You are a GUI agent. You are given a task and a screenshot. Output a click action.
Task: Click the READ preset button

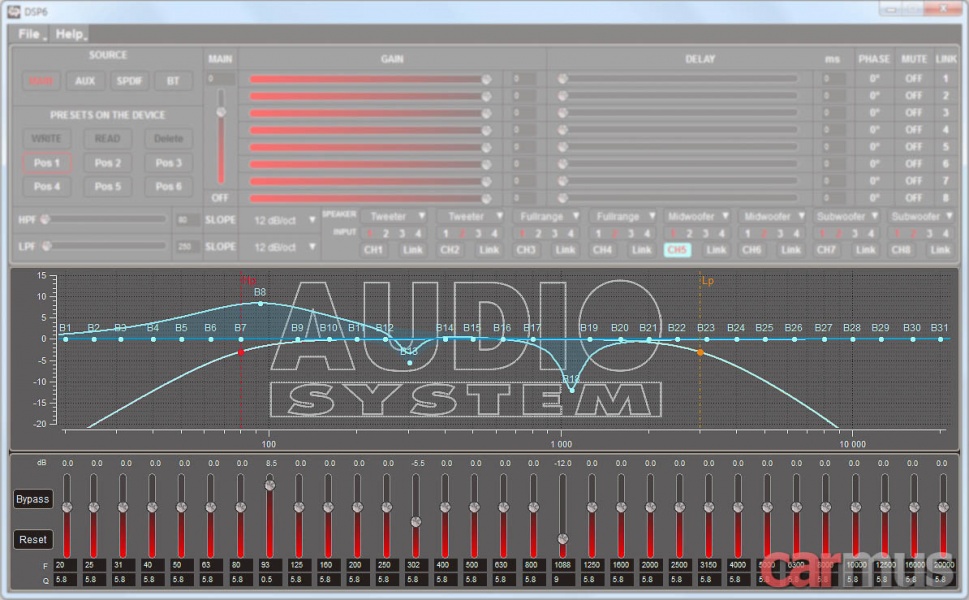(x=108, y=138)
